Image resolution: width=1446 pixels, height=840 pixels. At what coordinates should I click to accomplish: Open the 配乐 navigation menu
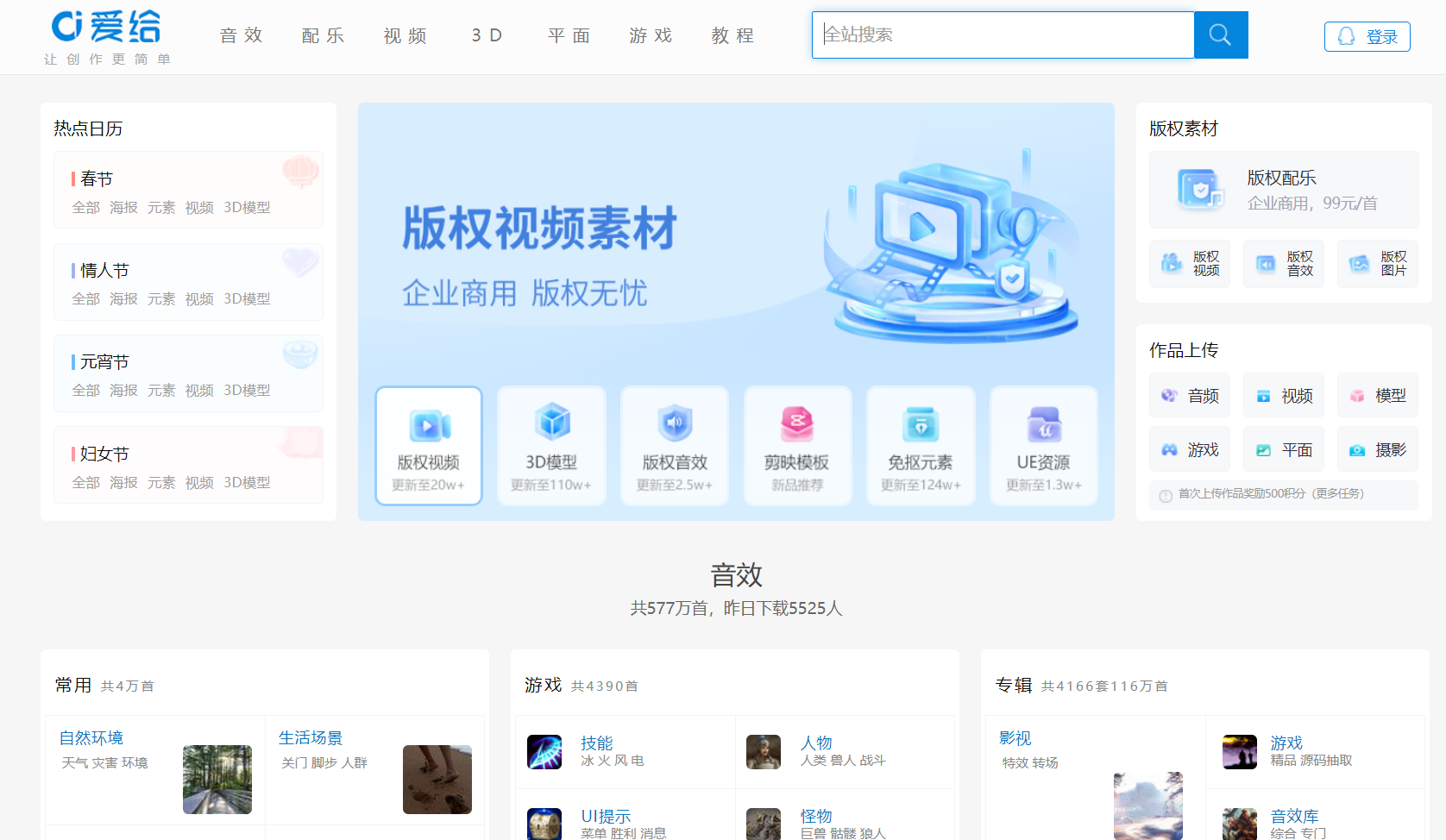[x=324, y=35]
